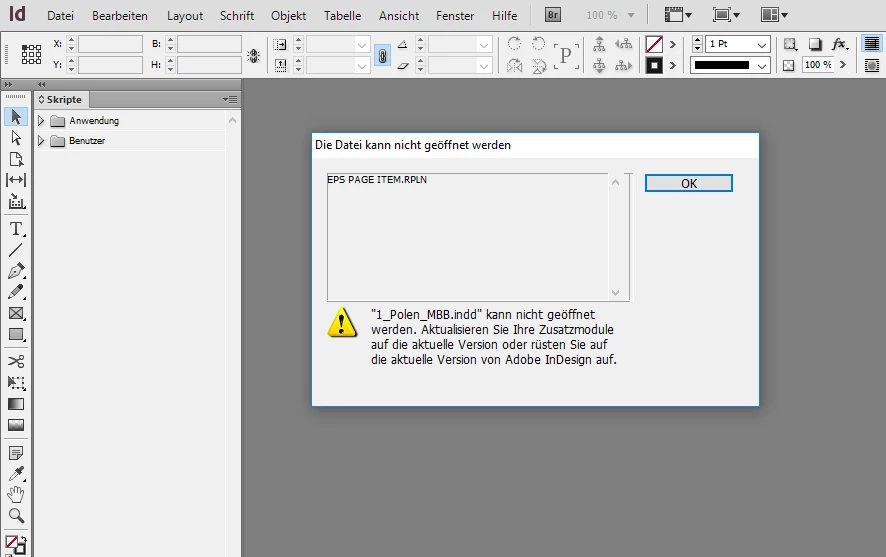Select the Skripte panel tab
This screenshot has height=557, width=886.
point(60,99)
